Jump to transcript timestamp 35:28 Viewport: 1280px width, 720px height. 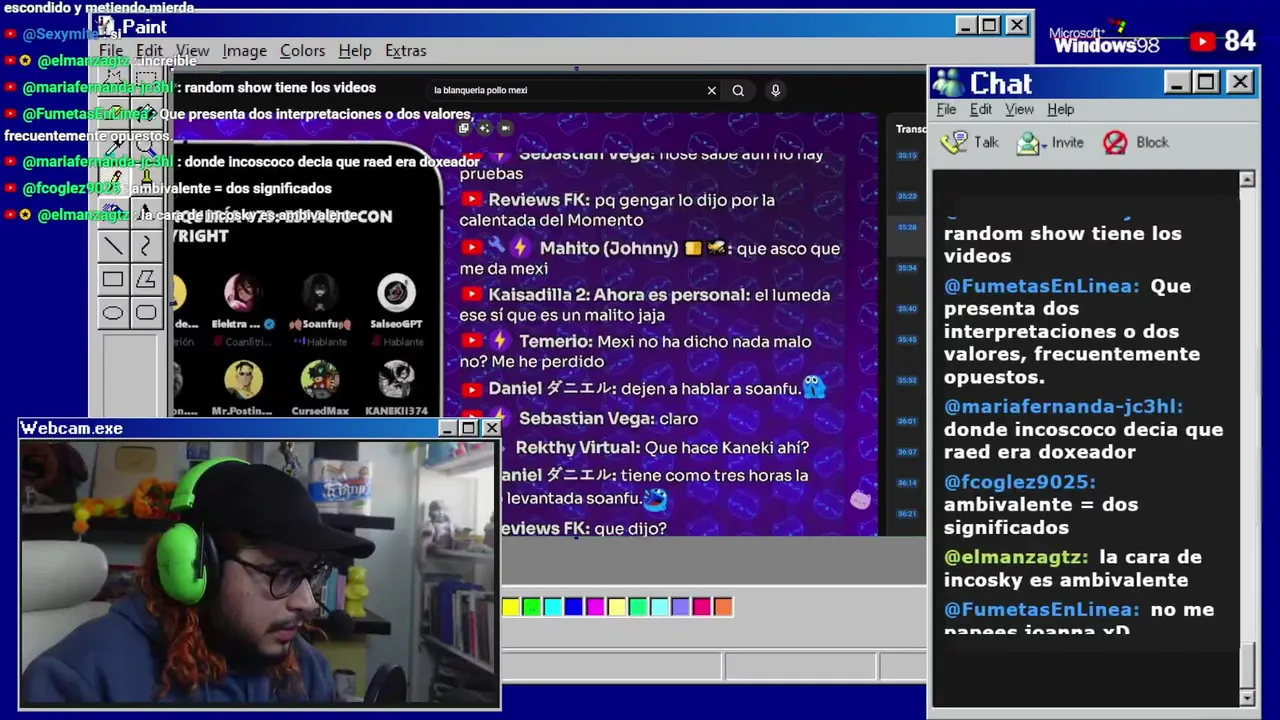(x=907, y=227)
